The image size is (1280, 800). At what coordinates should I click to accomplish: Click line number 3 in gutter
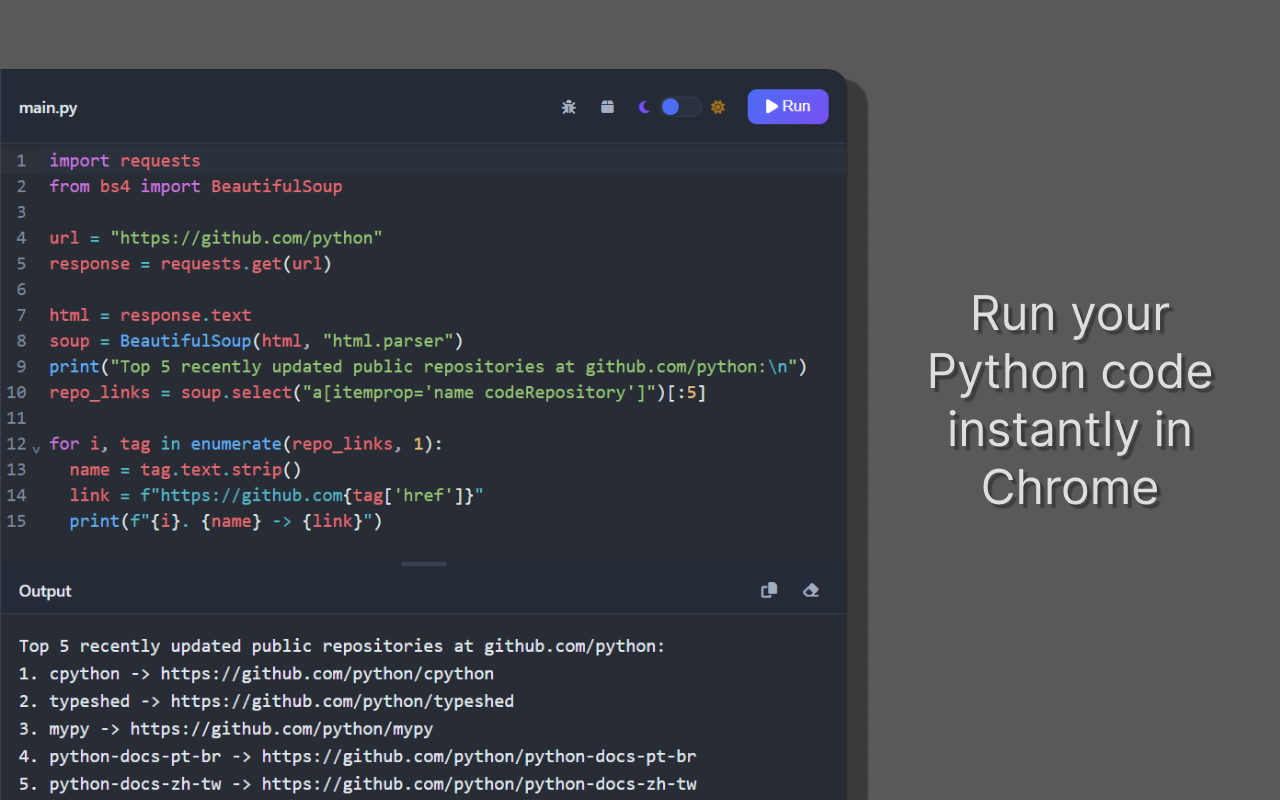(x=21, y=212)
